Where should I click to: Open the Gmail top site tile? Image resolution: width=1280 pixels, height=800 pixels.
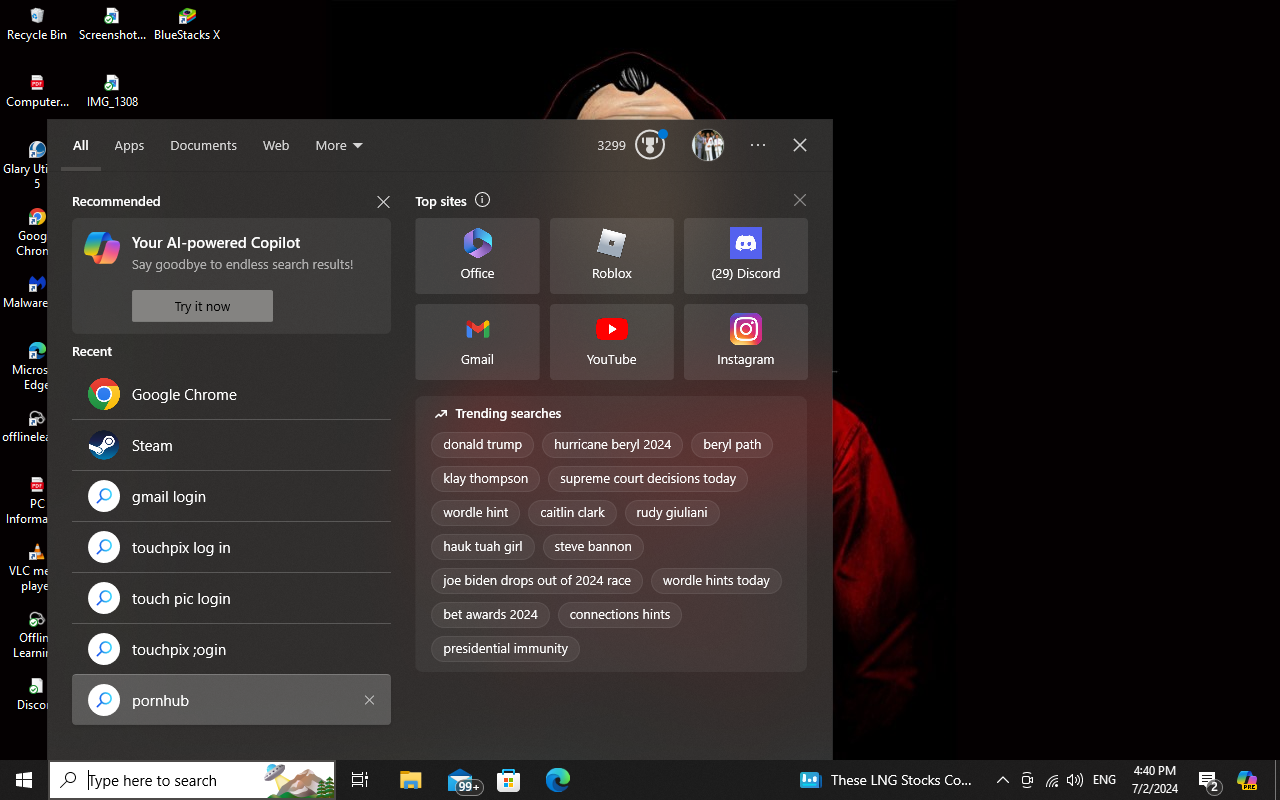(x=477, y=342)
